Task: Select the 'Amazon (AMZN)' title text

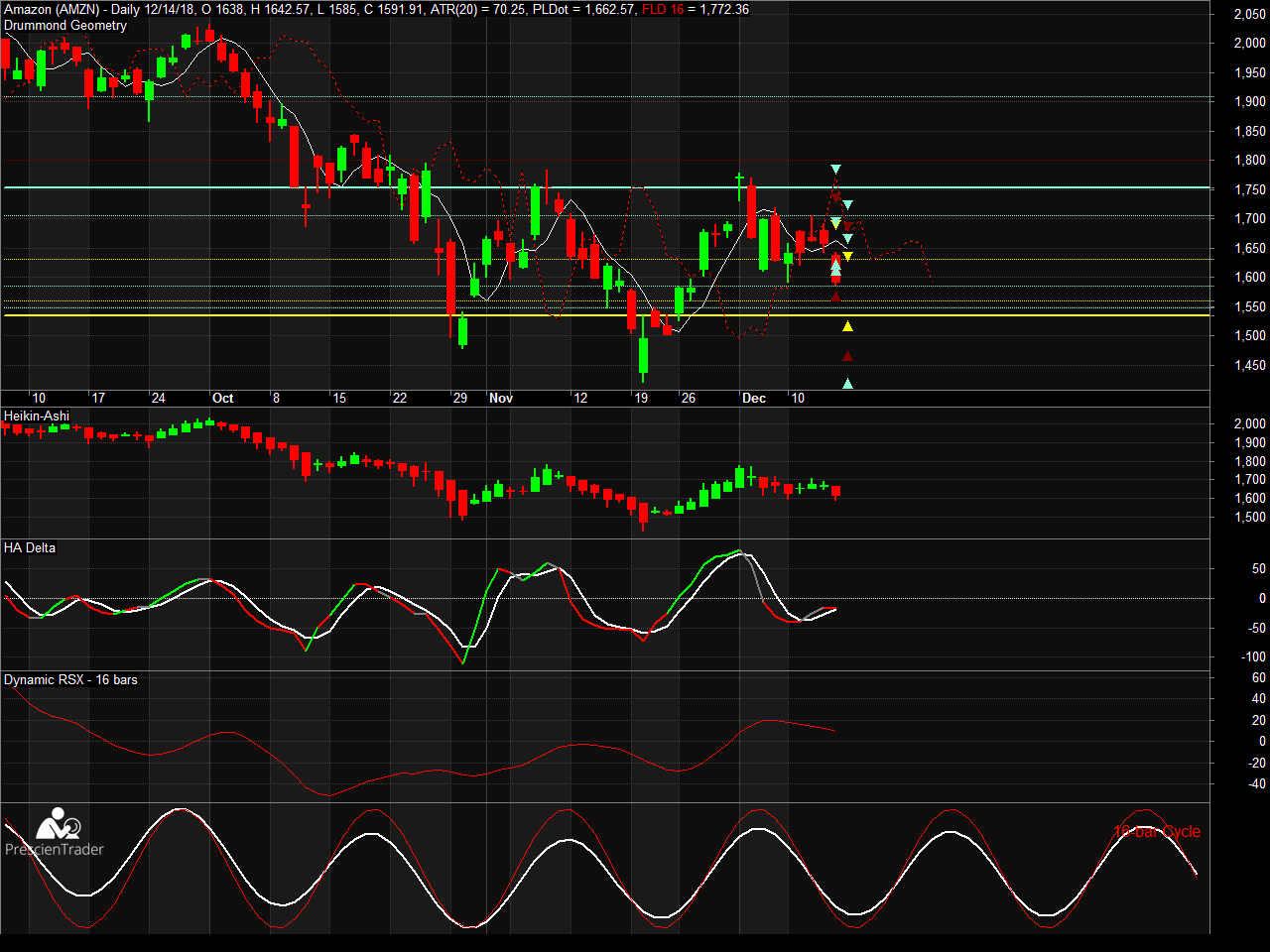Action: [x=52, y=9]
